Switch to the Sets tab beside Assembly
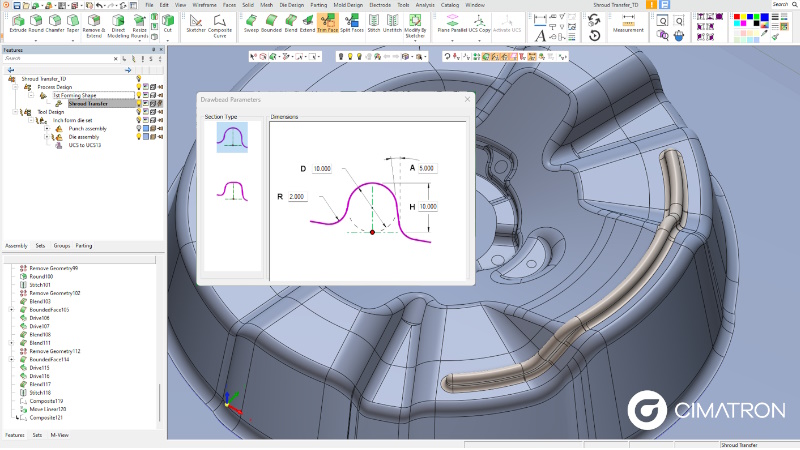 coord(40,246)
